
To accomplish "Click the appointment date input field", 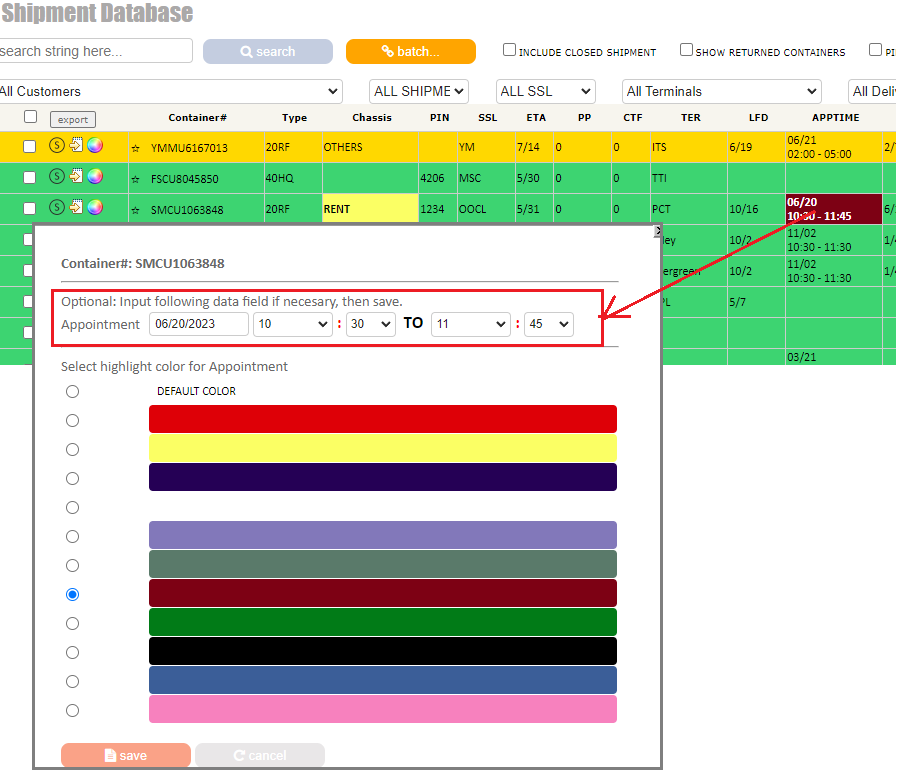I will tap(198, 324).
